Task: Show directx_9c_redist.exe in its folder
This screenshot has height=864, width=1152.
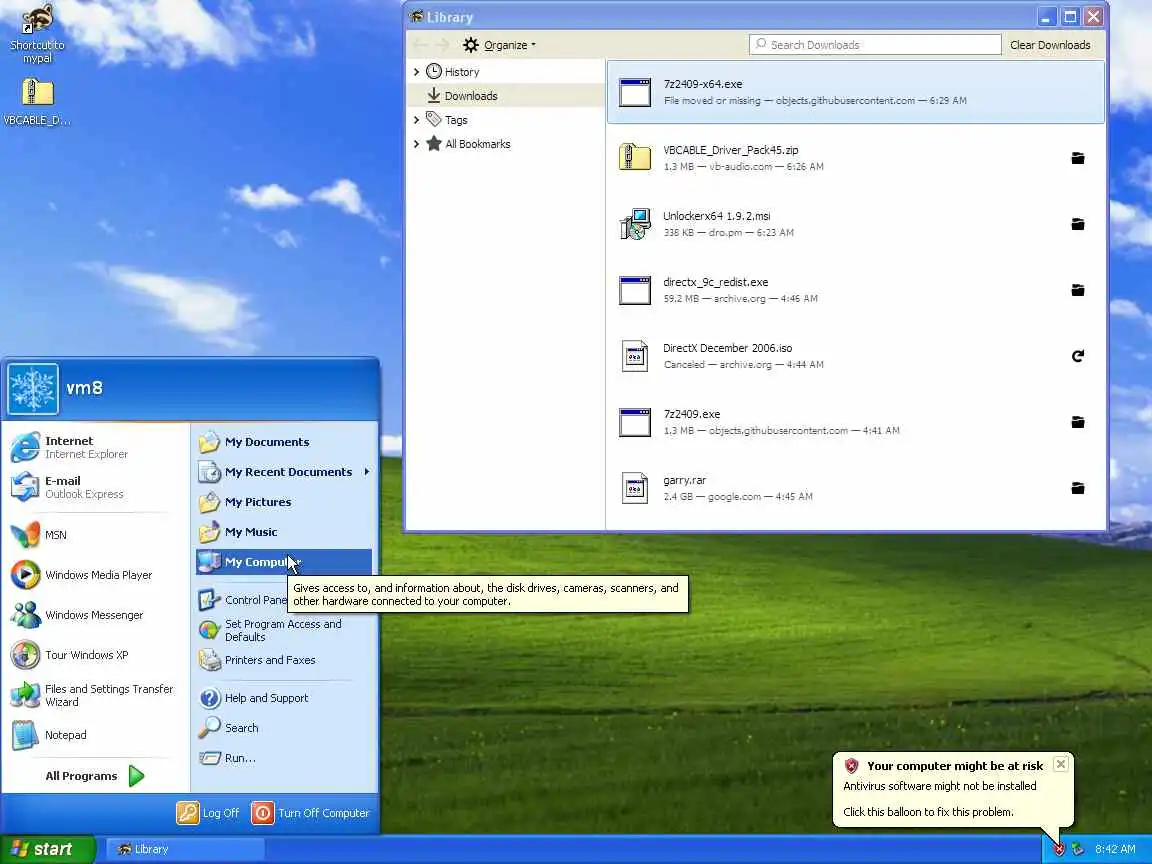Action: (x=1077, y=290)
